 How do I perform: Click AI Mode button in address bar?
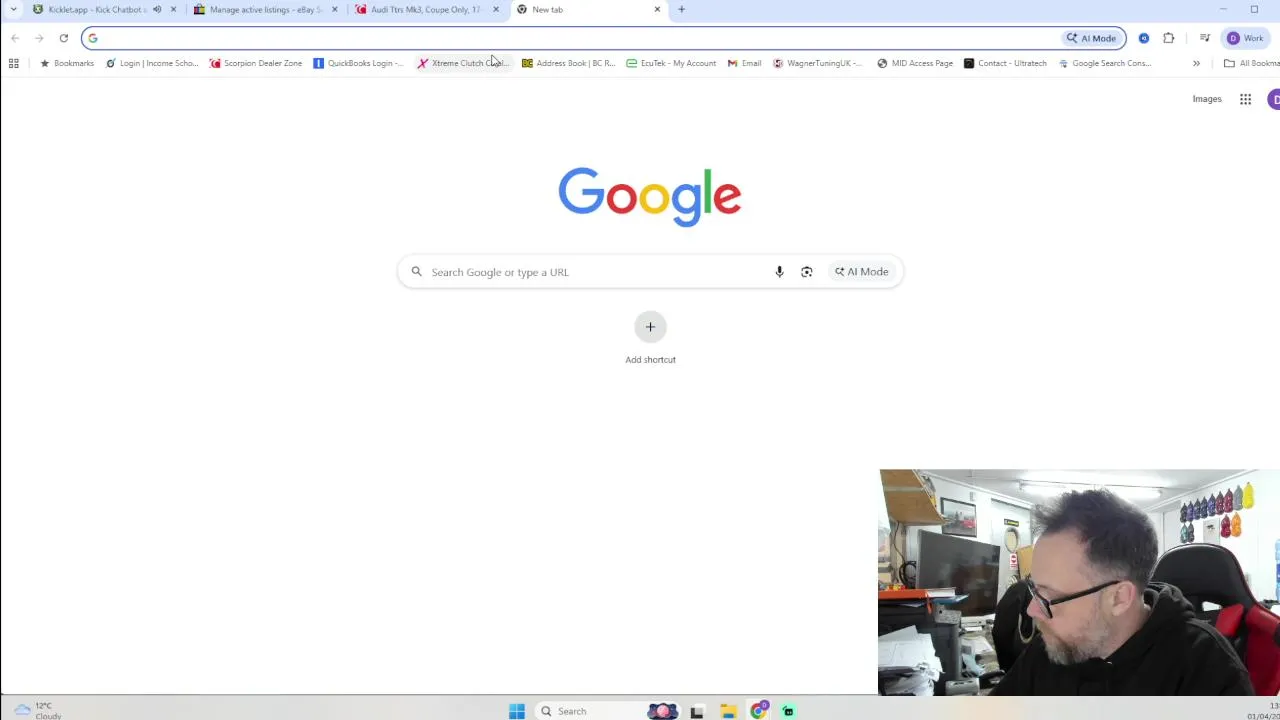[1091, 38]
